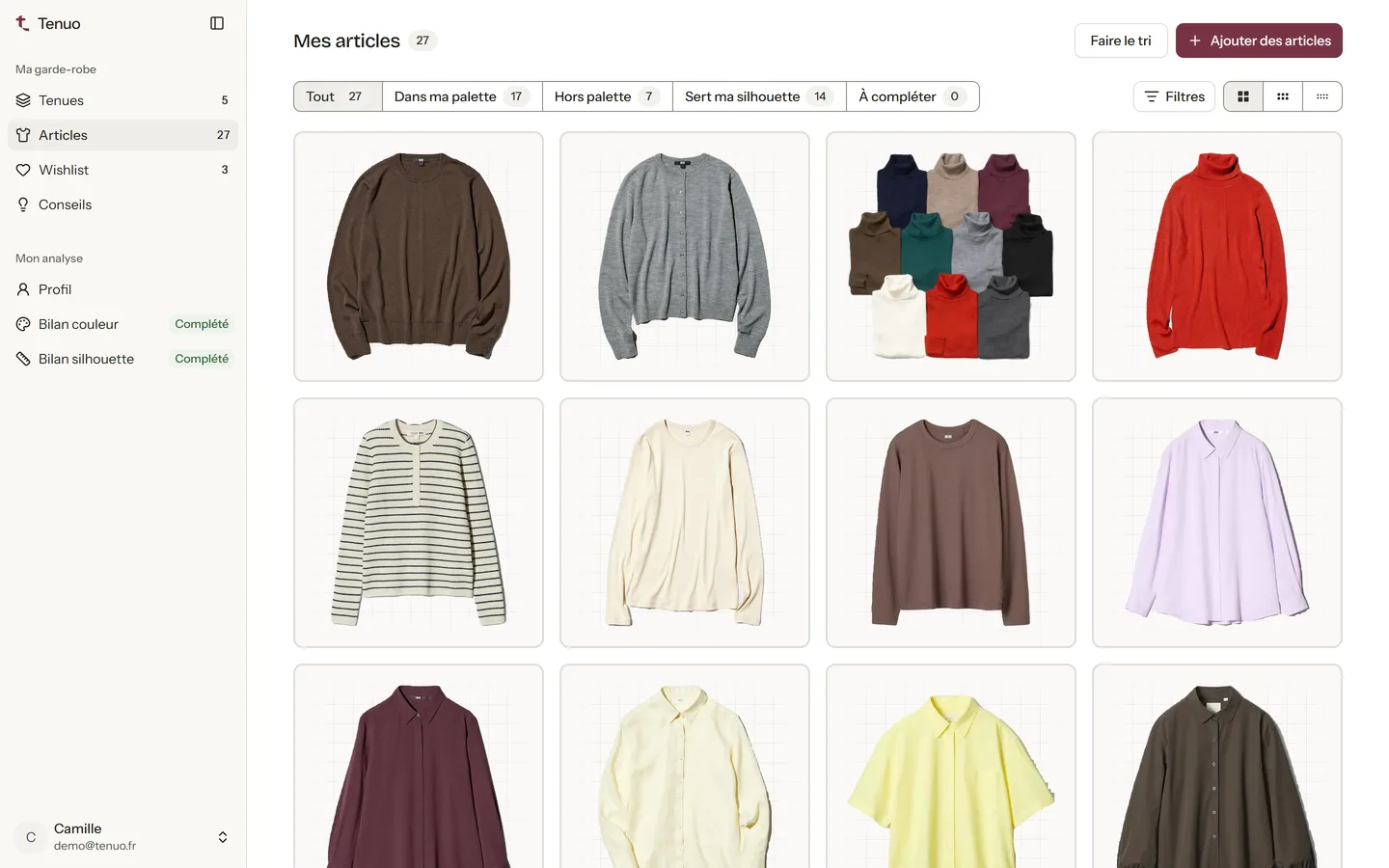Click the Mon analyse section label
This screenshot has height=868, width=1389.
coord(49,258)
